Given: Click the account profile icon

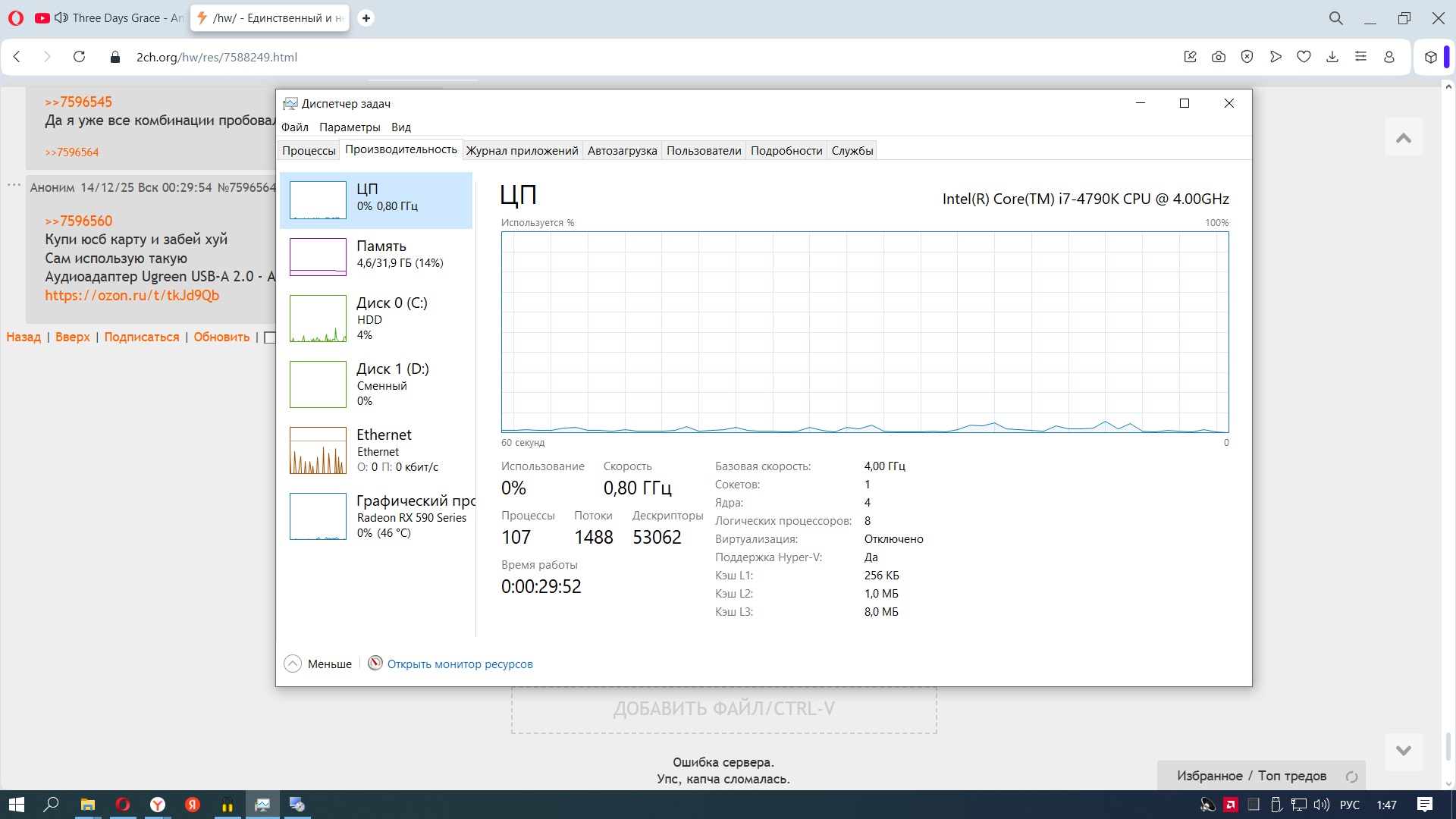Looking at the screenshot, I should tap(1389, 57).
